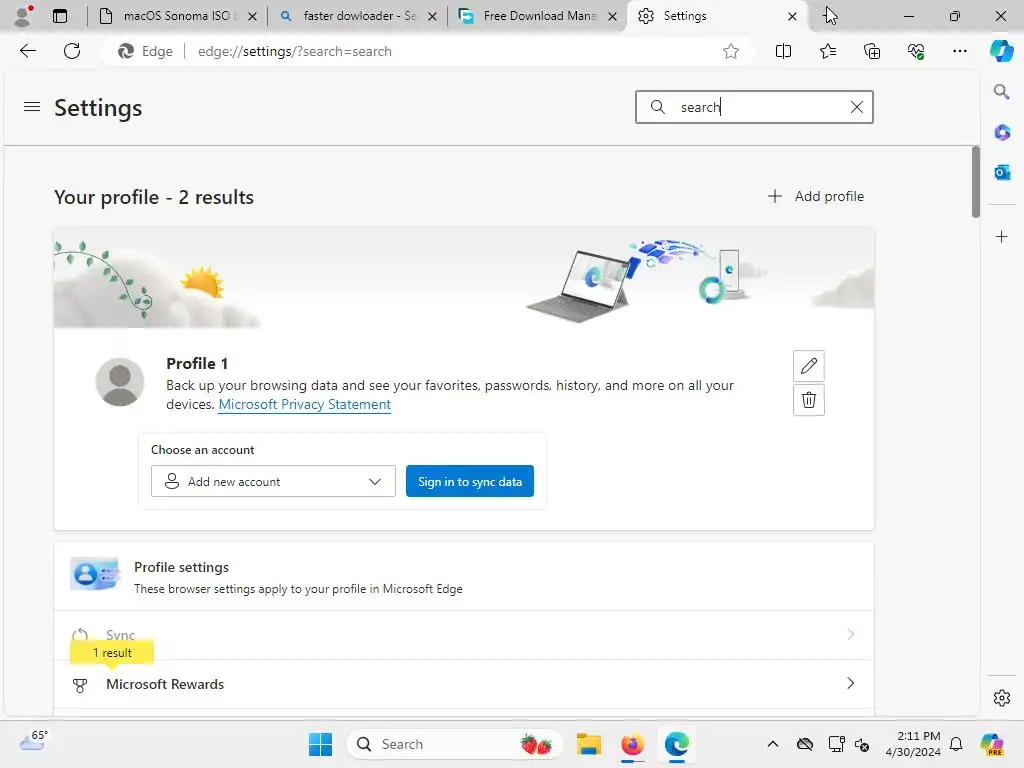Expand Sync settings row chevron

pos(850,634)
